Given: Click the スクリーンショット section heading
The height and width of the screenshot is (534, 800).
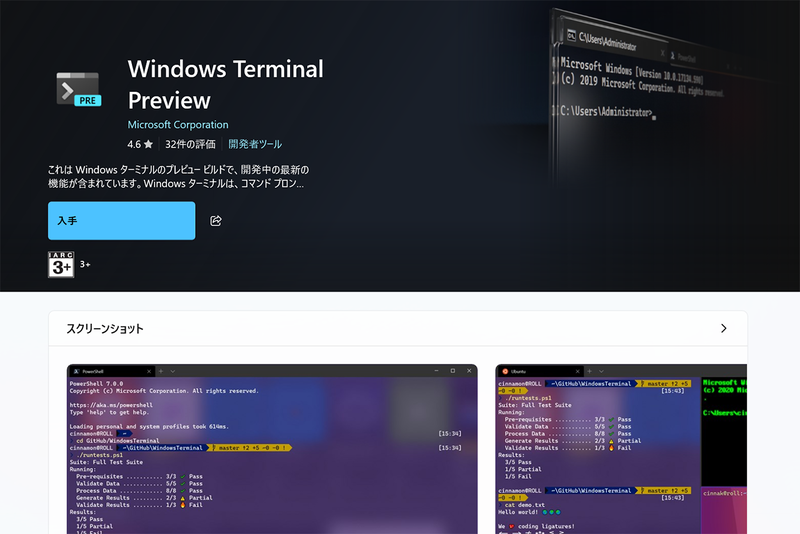Looking at the screenshot, I should (x=105, y=328).
